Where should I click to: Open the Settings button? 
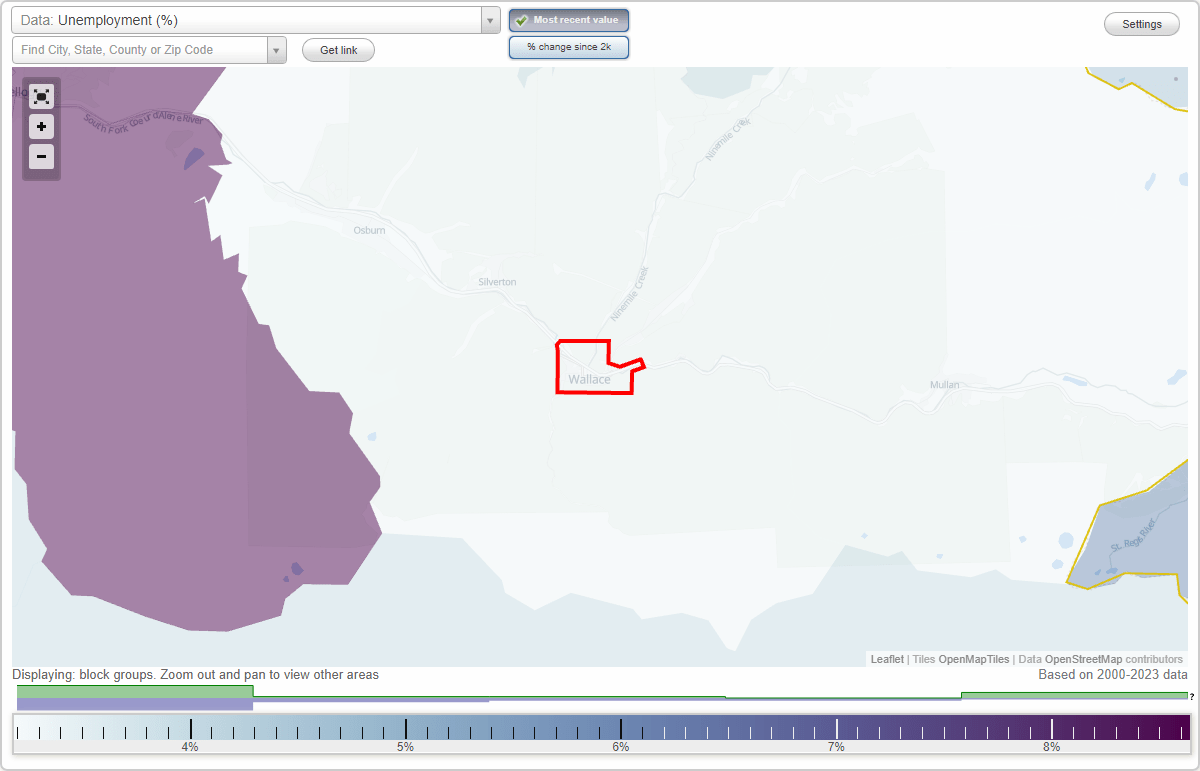coord(1142,24)
